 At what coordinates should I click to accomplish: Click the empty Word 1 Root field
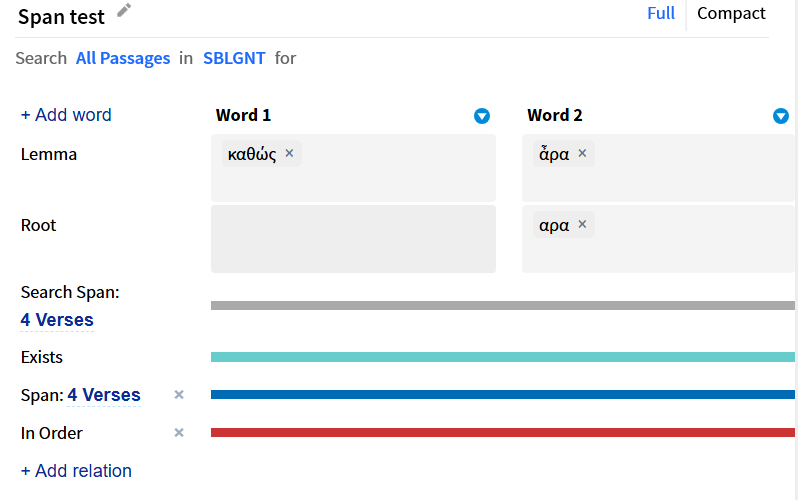353,239
